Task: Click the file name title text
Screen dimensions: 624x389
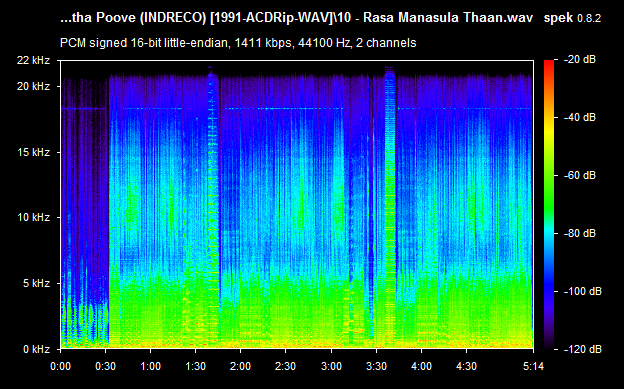Action: (x=296, y=18)
